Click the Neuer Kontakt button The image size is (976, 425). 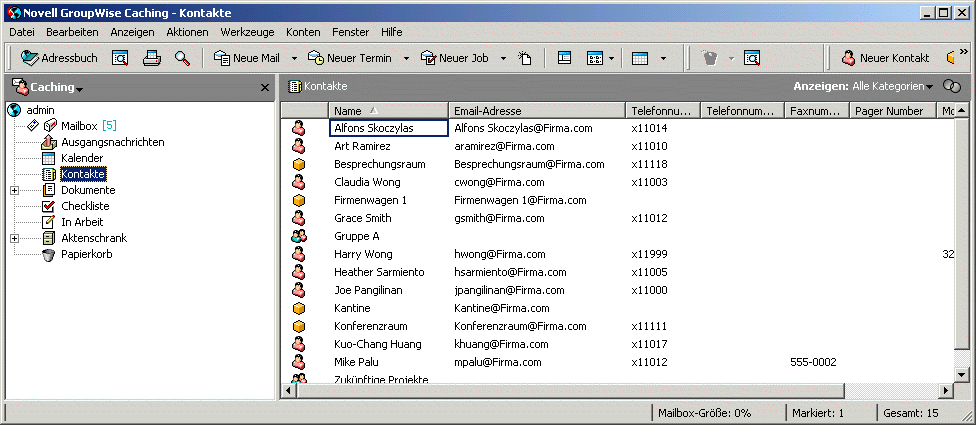click(x=885, y=58)
